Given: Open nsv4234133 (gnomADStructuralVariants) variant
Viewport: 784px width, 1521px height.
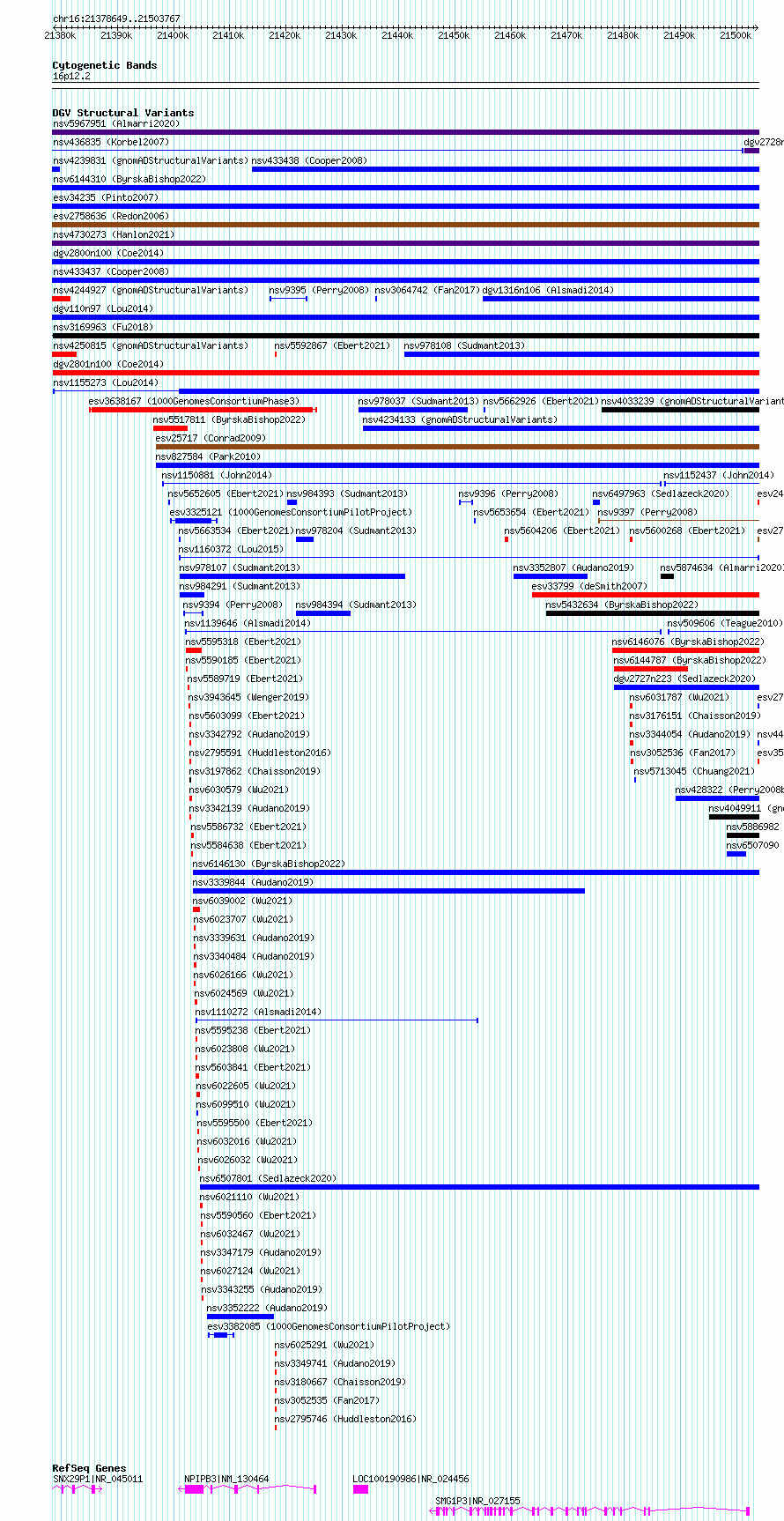Looking at the screenshot, I should tap(460, 419).
